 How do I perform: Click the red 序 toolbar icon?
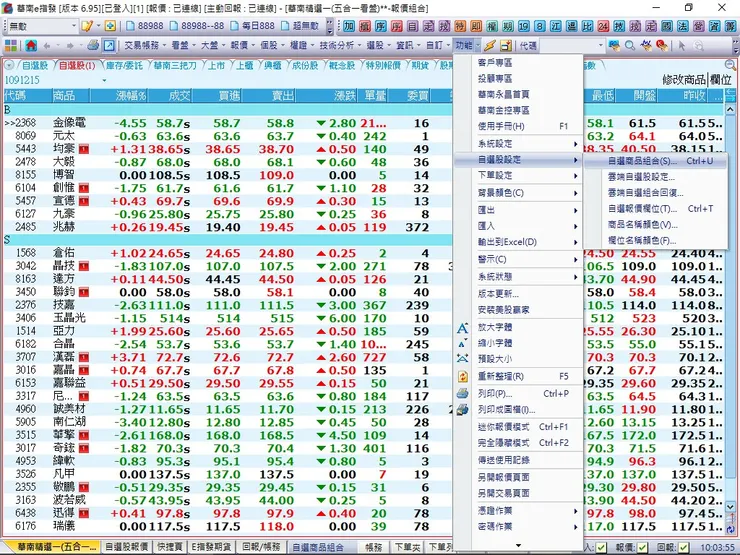[x=396, y=26]
